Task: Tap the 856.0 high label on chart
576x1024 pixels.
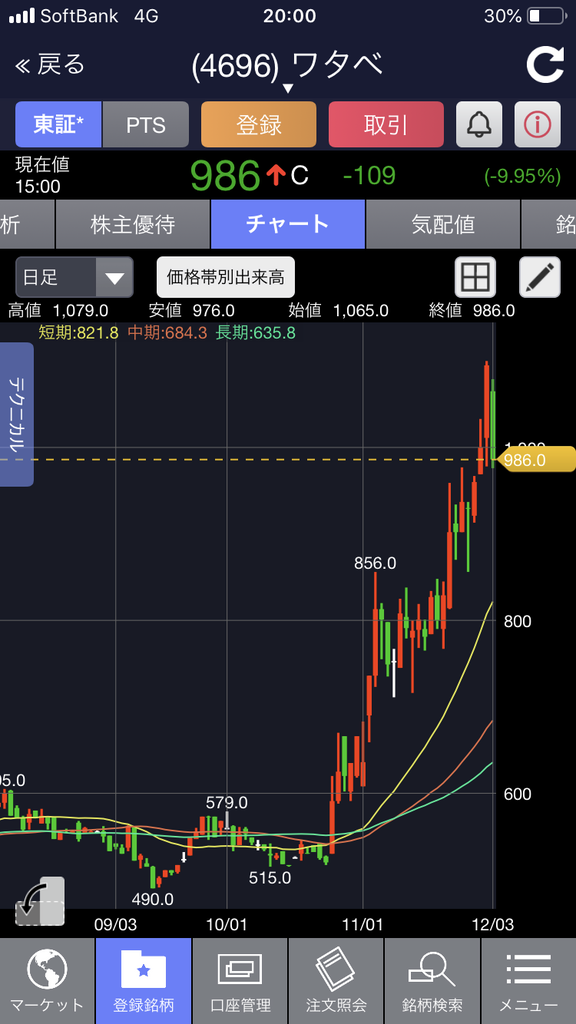Action: click(x=375, y=563)
